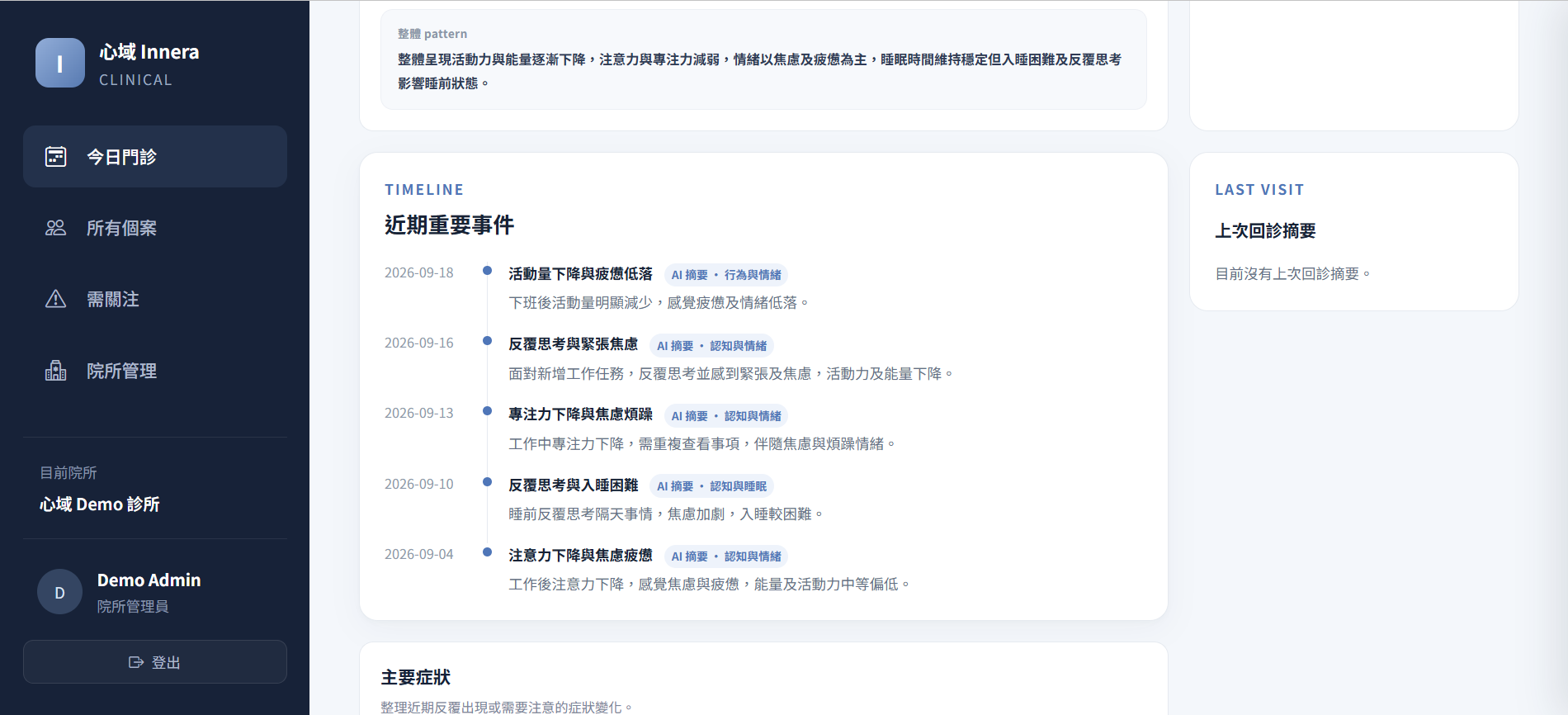Click the 目前沒有上次回診摘要 text

1292,273
